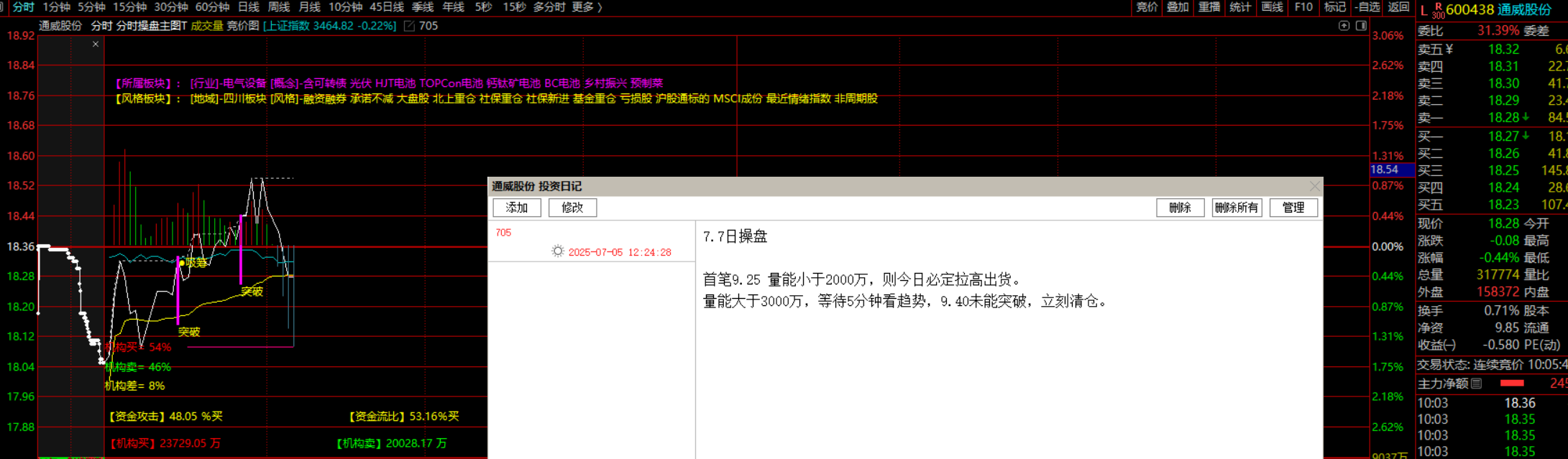Click 上证指数 3464.82 index readout
The height and width of the screenshot is (459, 1568).
click(x=330, y=26)
